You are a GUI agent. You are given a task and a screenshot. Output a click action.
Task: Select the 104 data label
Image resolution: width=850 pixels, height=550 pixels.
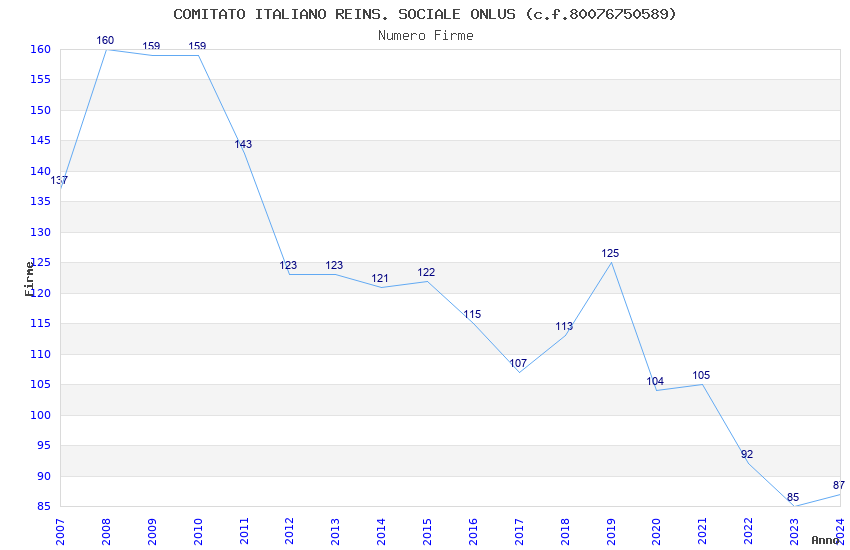(655, 381)
